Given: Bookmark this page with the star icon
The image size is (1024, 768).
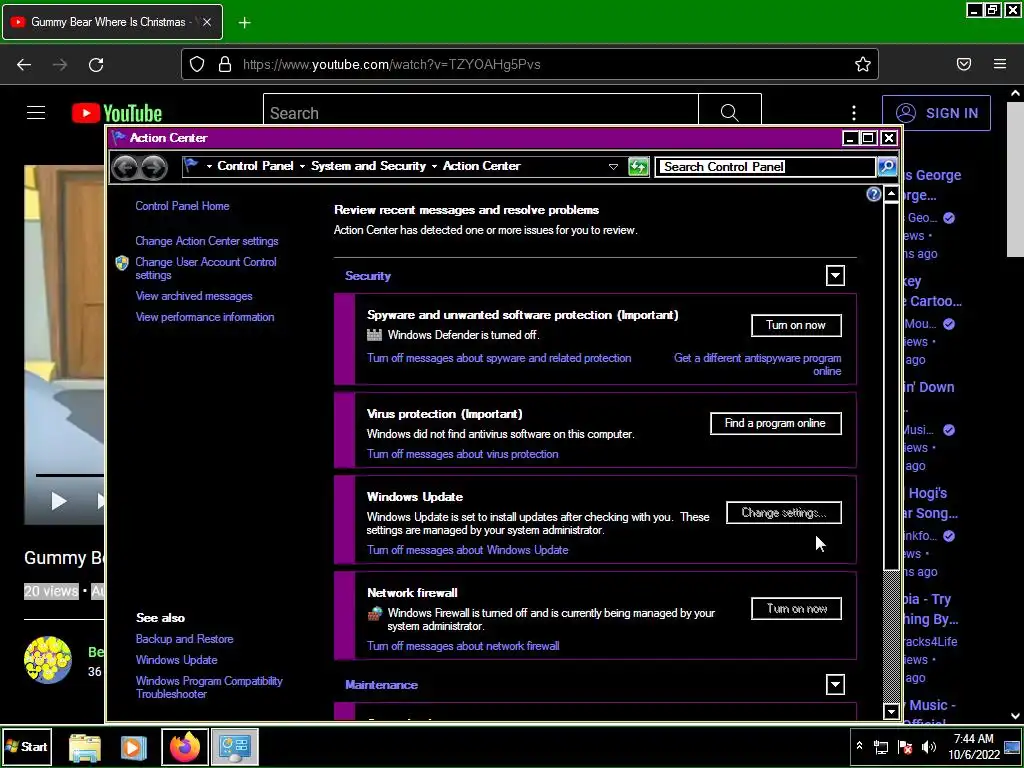Looking at the screenshot, I should pos(863,64).
